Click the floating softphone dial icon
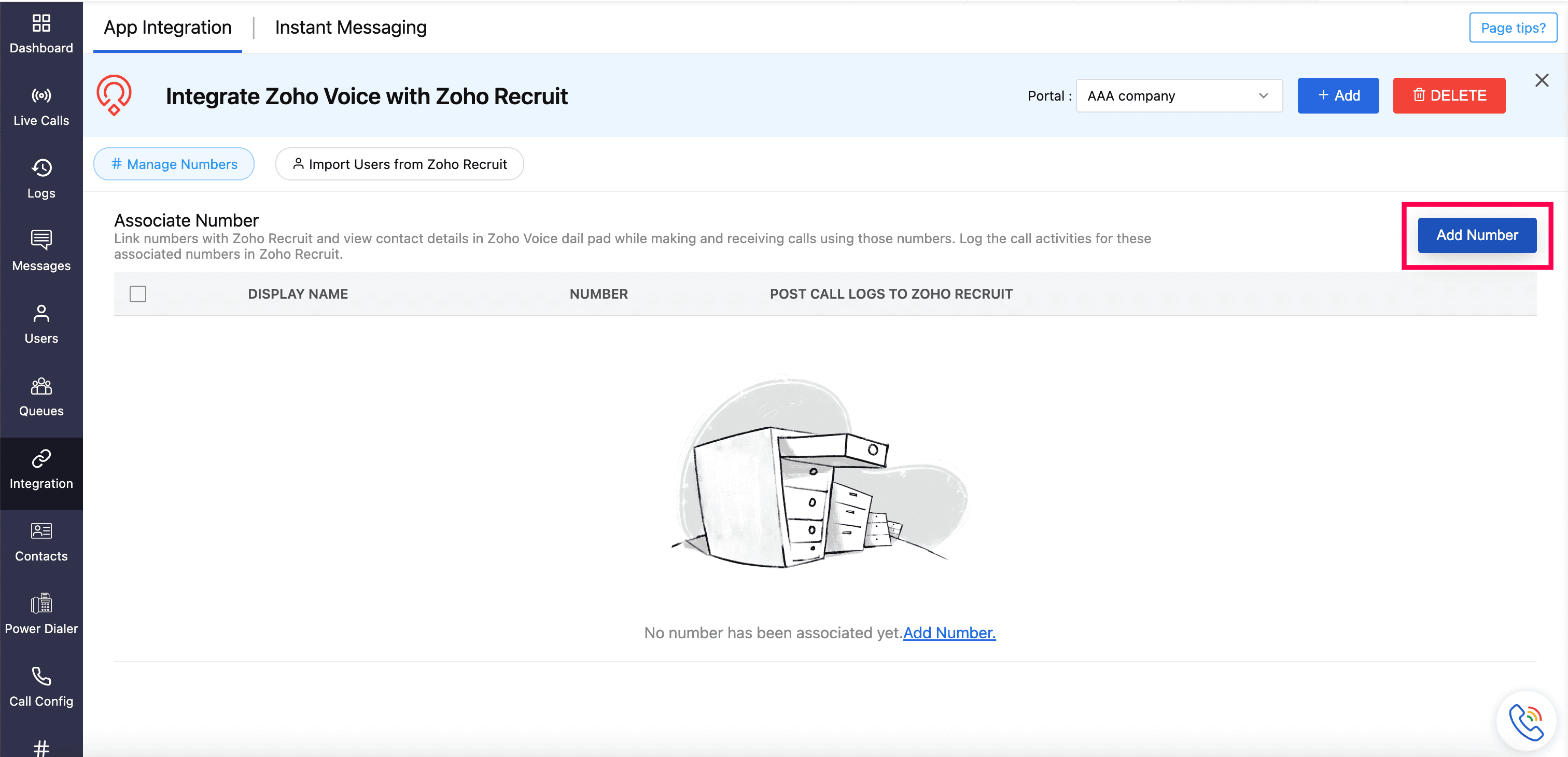The height and width of the screenshot is (757, 1568). (1525, 721)
